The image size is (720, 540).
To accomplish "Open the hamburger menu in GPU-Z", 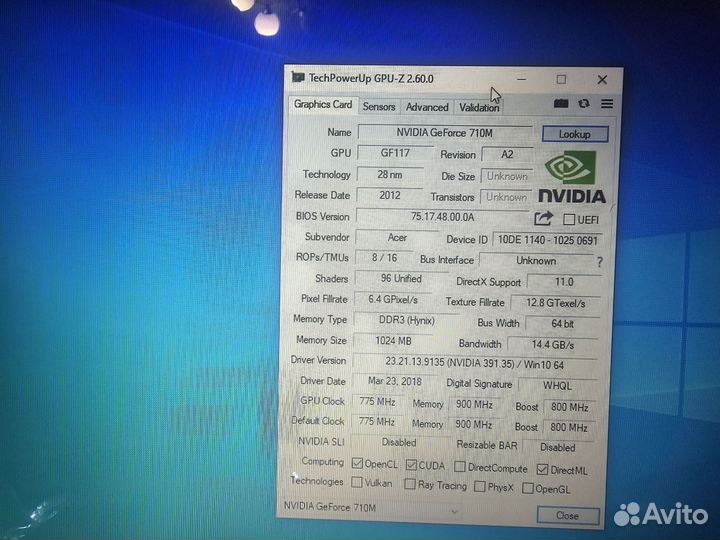I will (x=607, y=104).
